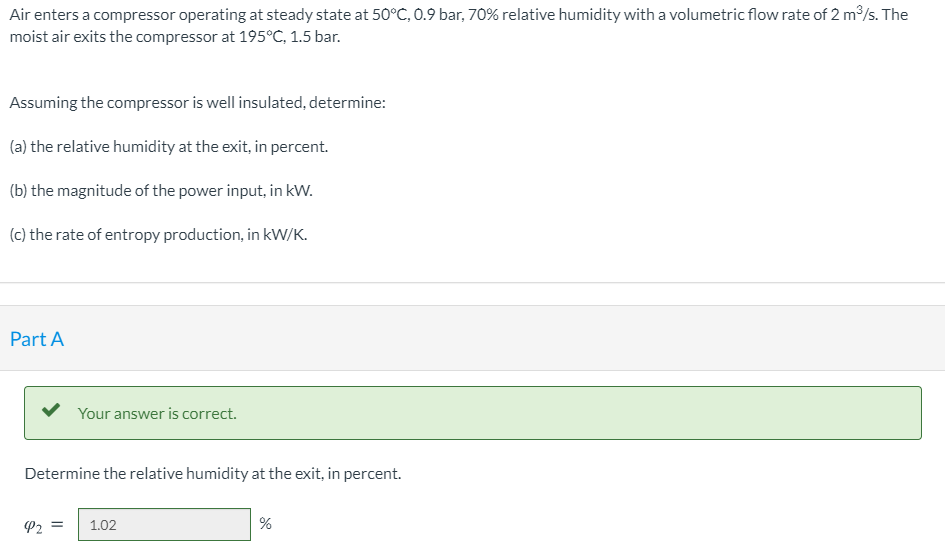The image size is (945, 548).
Task: Click the φ2 answer field showing 1.02
Action: tap(164, 524)
